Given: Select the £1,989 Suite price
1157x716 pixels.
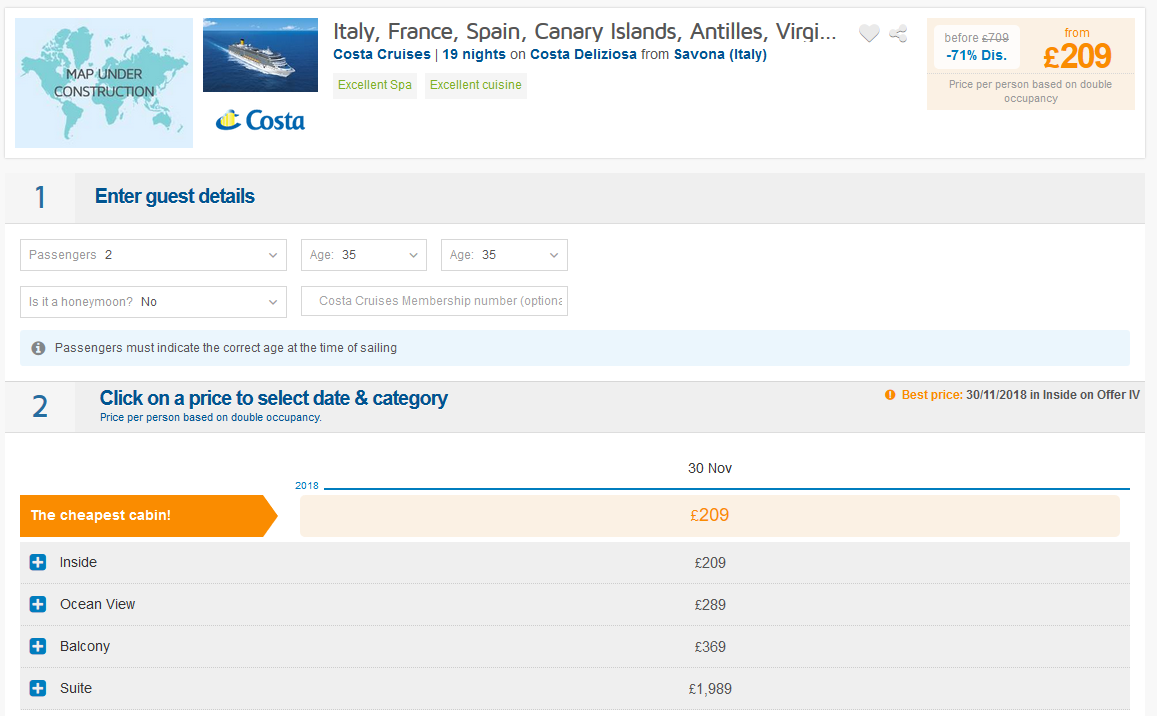Looking at the screenshot, I should (x=710, y=689).
